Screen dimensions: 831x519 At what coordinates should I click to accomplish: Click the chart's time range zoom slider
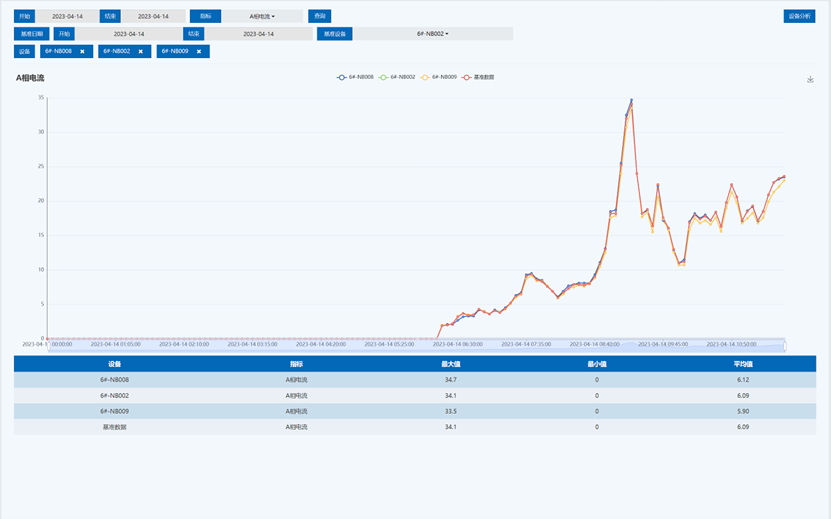pos(415,344)
